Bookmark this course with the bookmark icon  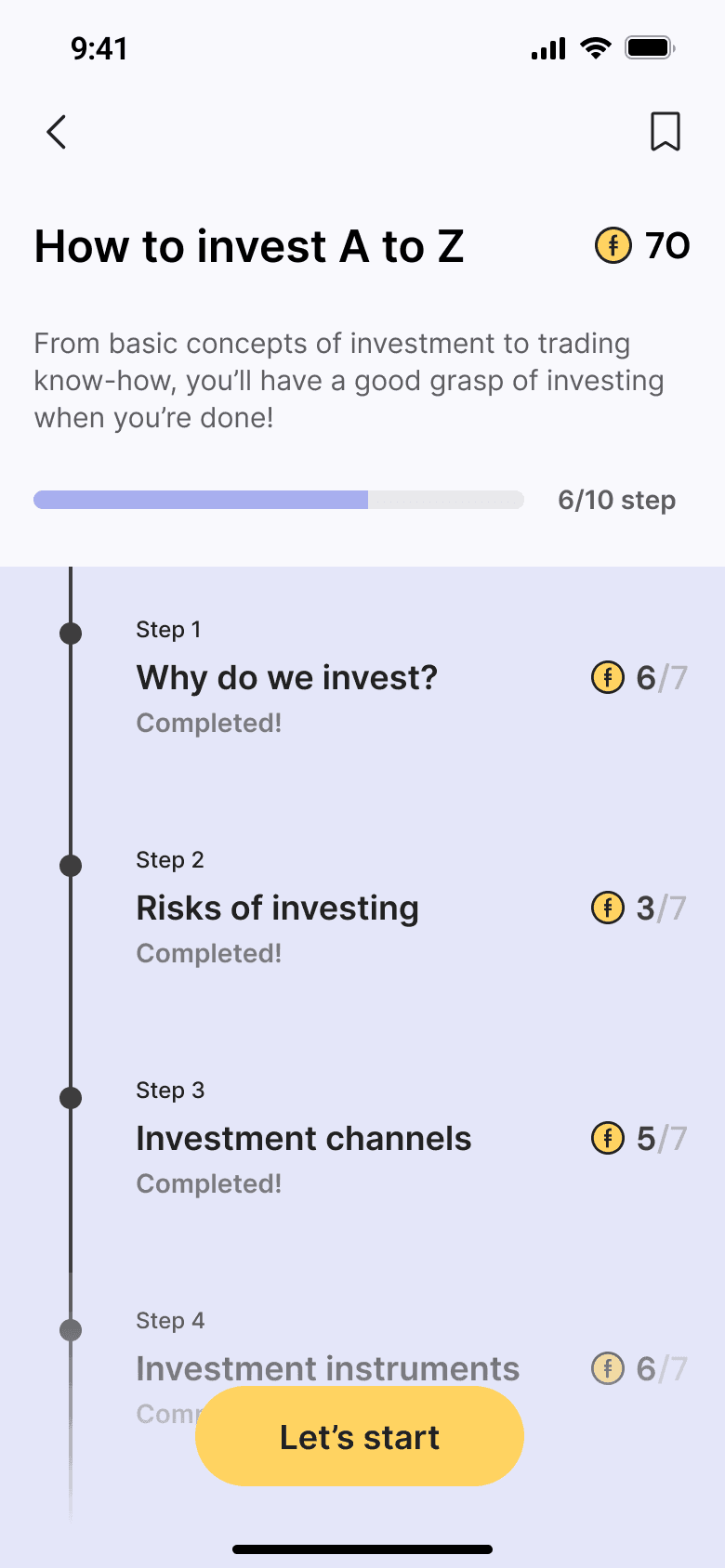coord(665,131)
